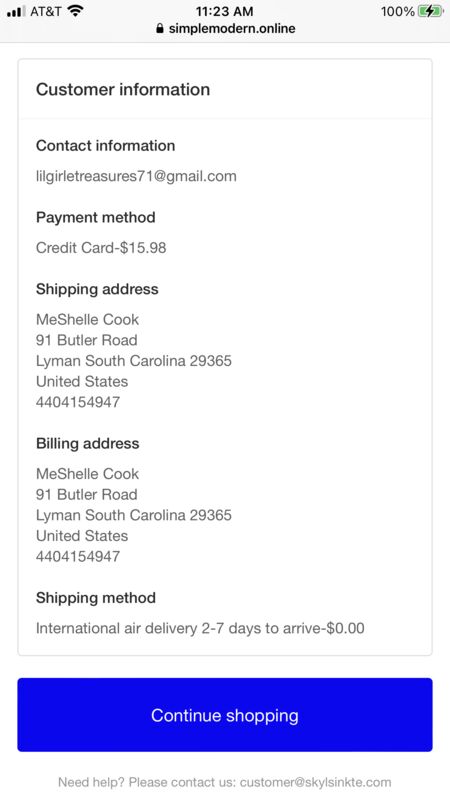
Task: Select the Customer information heading
Action: (x=123, y=89)
